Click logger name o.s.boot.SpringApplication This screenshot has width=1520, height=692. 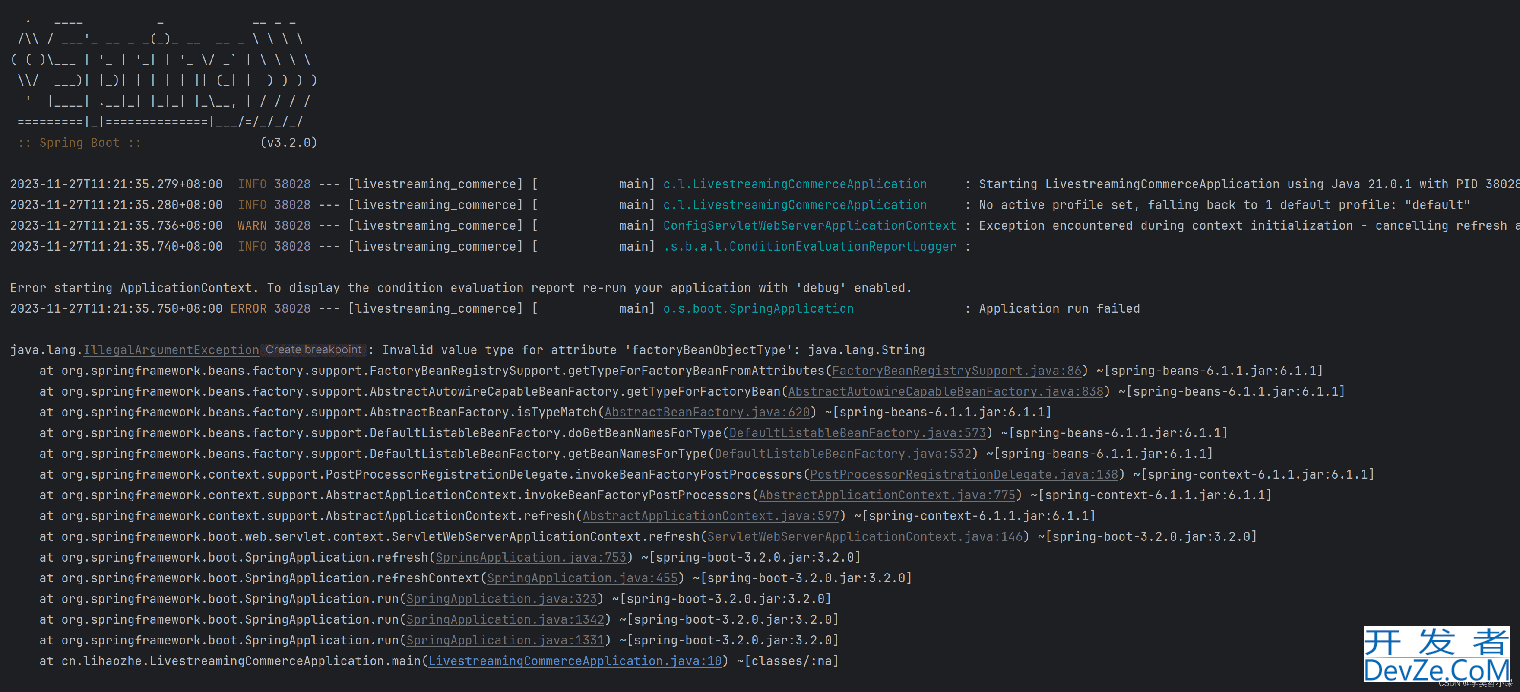tap(758, 309)
